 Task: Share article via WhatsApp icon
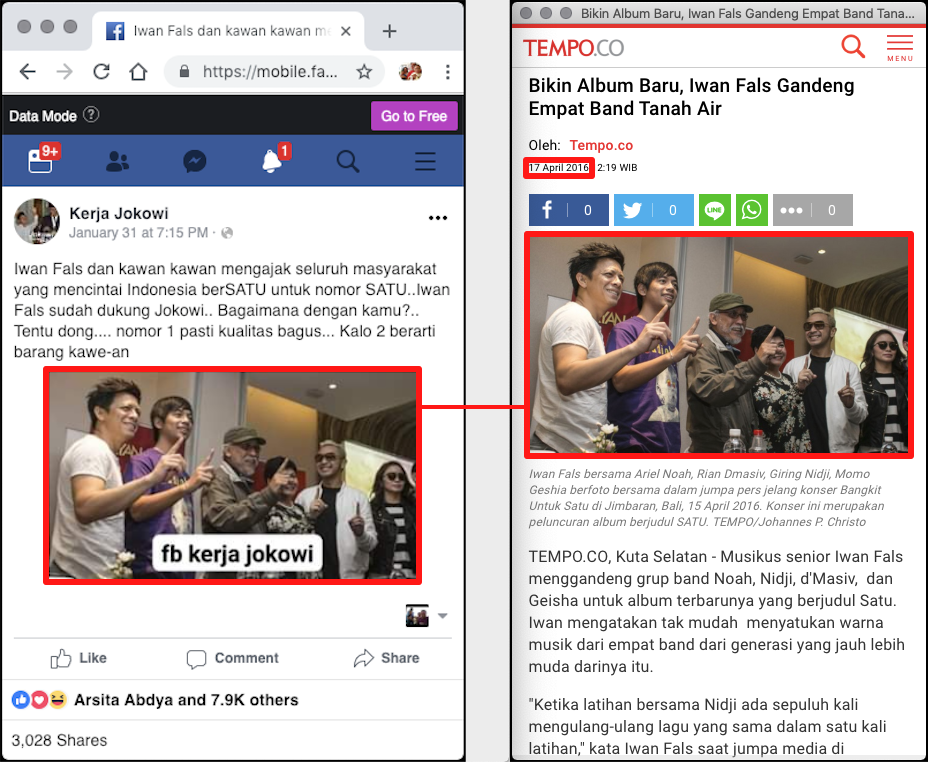click(x=751, y=210)
